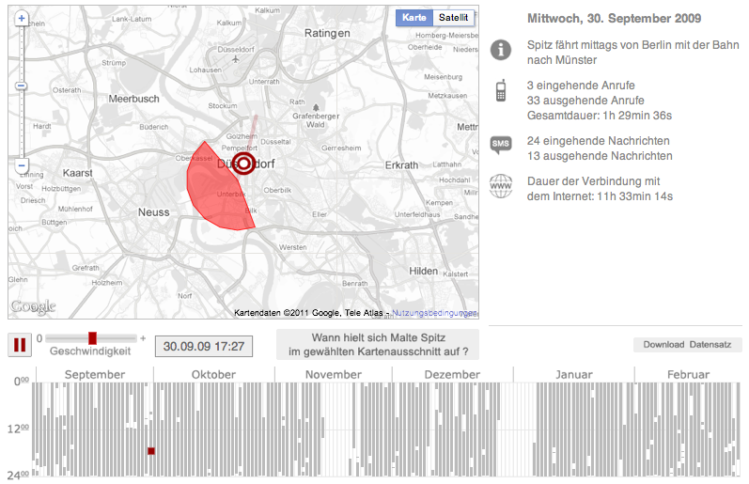Open the Nutzungsbedingungen link
This screenshot has height=484, width=749.
[x=434, y=312]
